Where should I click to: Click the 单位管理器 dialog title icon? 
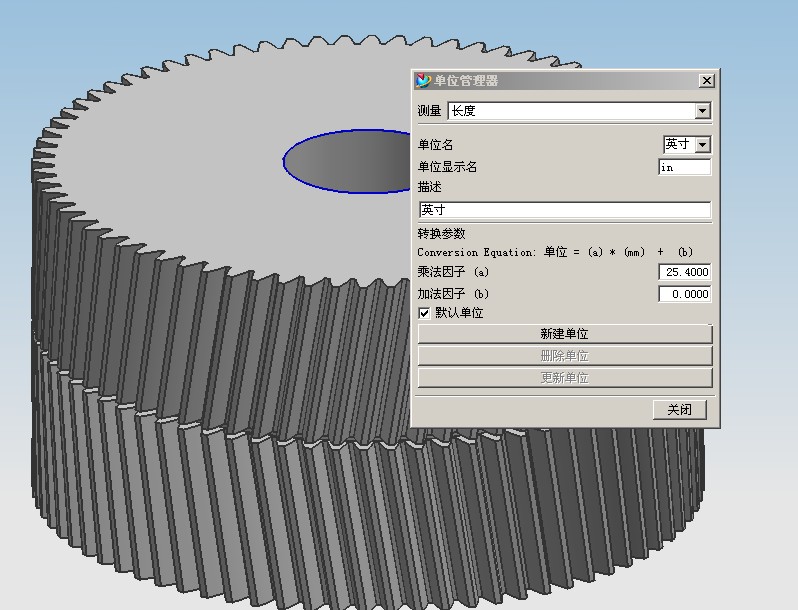pos(423,80)
